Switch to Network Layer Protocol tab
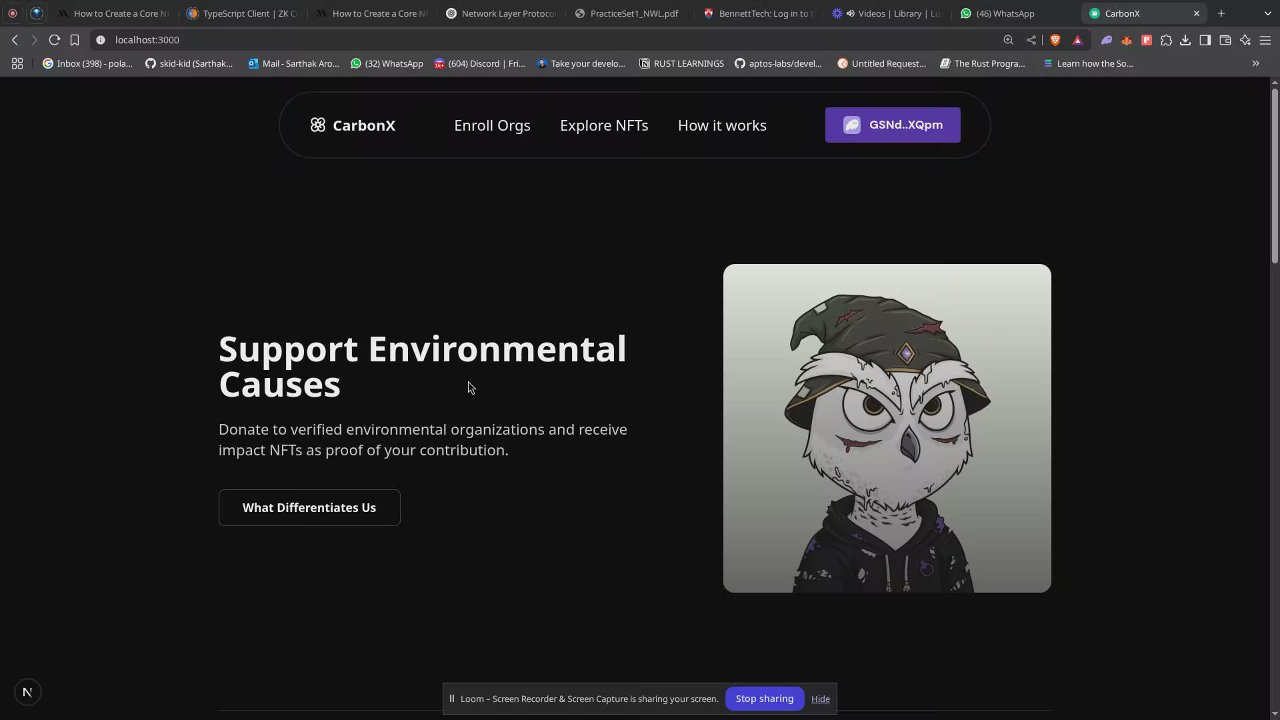Screen dimensions: 1280x720 click(501, 14)
